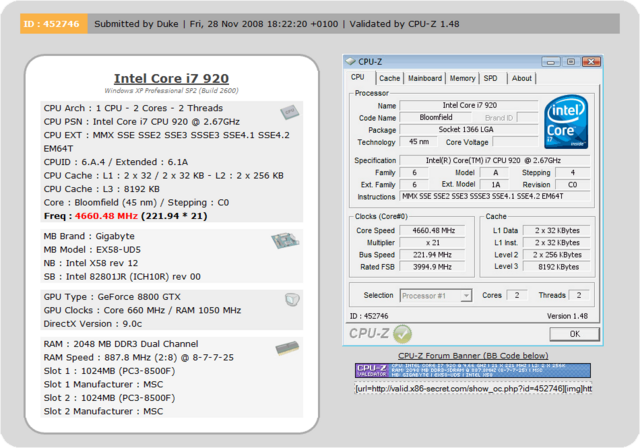Click the Level 3 cache value 8192 KBytes
Screen dimensions: 640x448
pyautogui.click(x=557, y=267)
